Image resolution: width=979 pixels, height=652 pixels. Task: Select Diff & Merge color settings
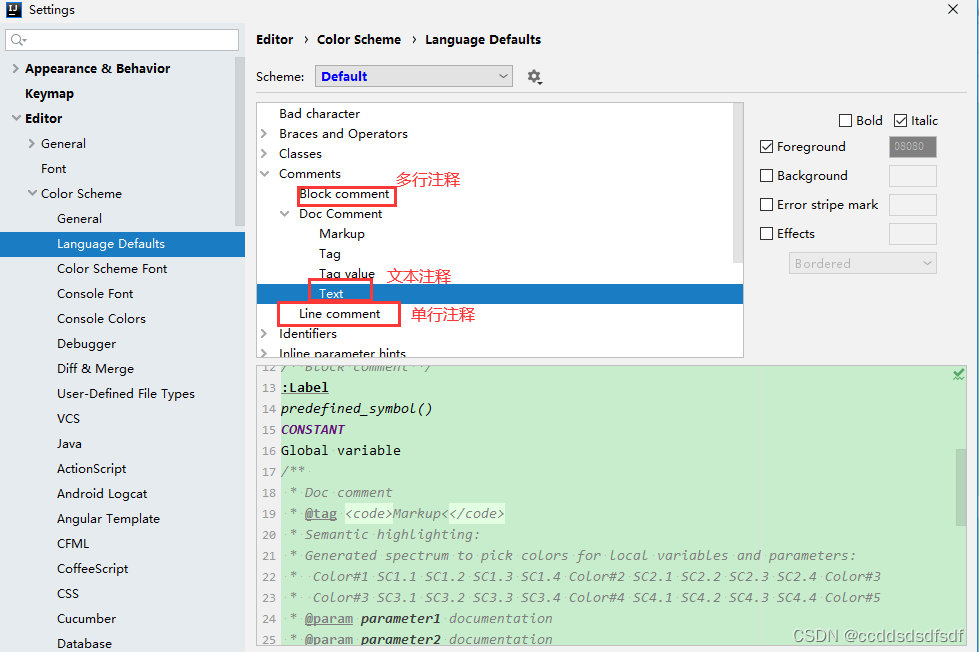tap(96, 368)
